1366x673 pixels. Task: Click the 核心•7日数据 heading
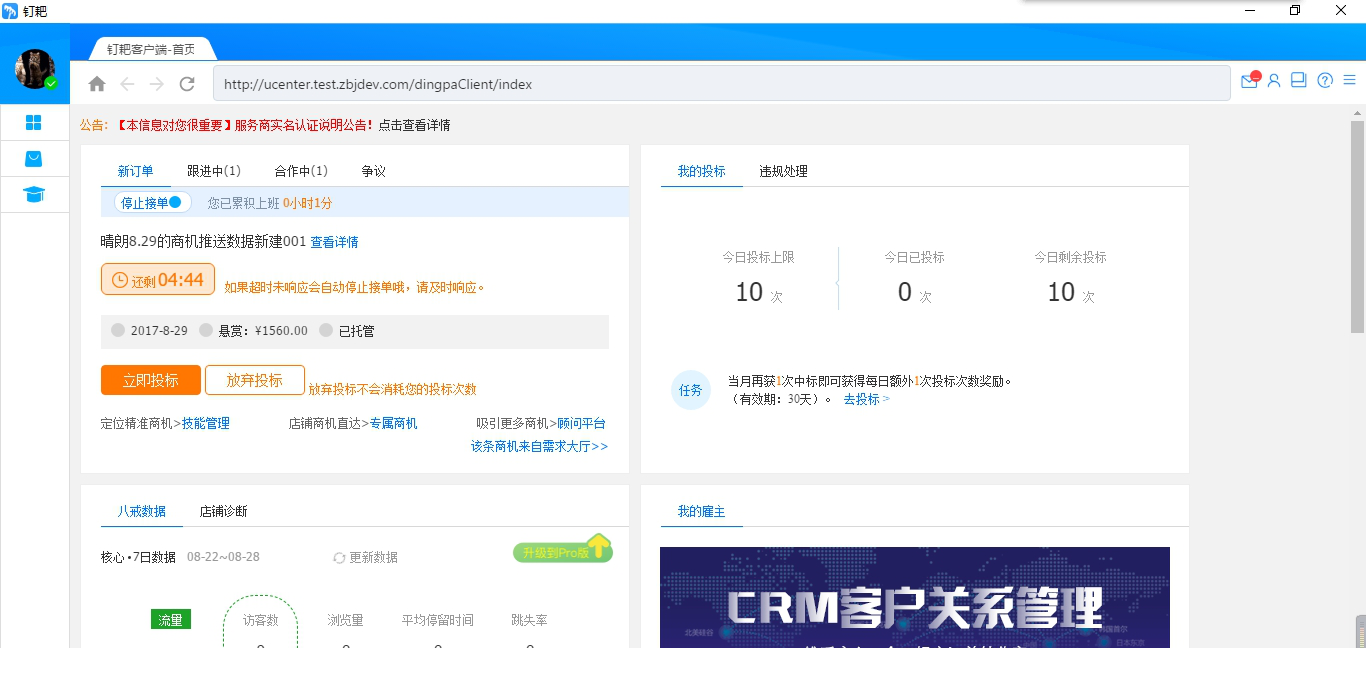138,557
